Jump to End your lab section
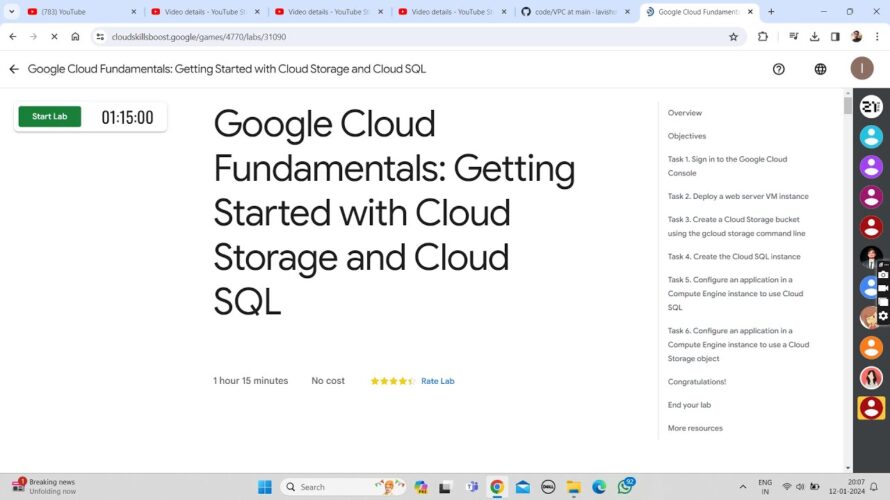The height and width of the screenshot is (500, 890). [689, 405]
